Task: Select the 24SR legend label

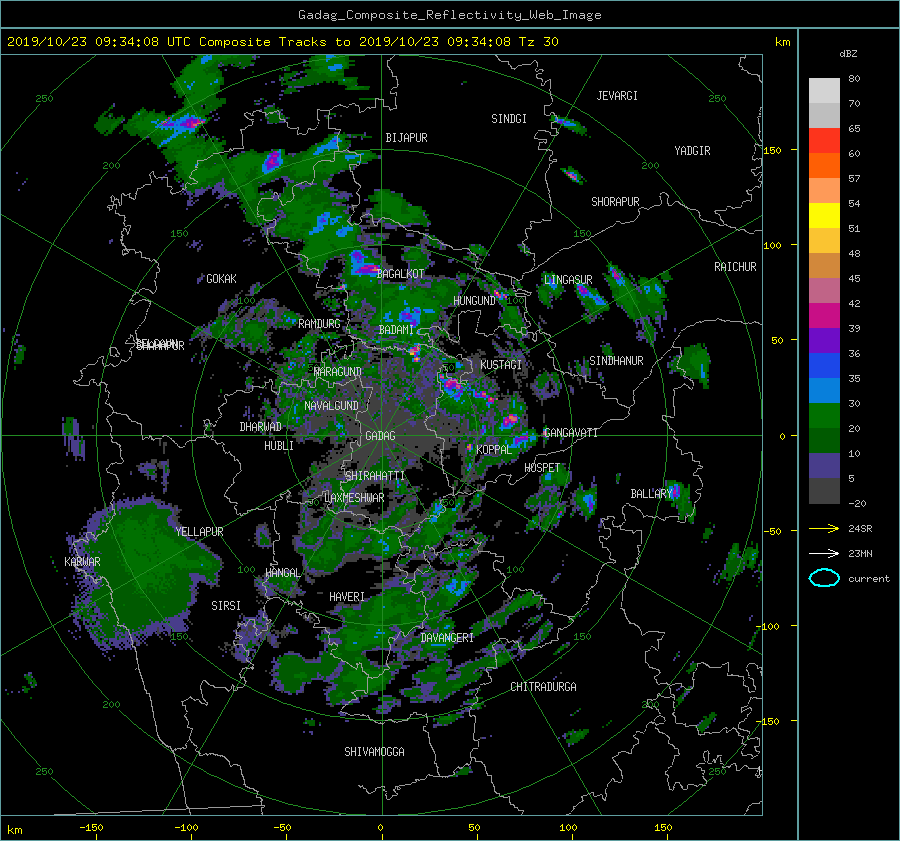Action: [860, 528]
